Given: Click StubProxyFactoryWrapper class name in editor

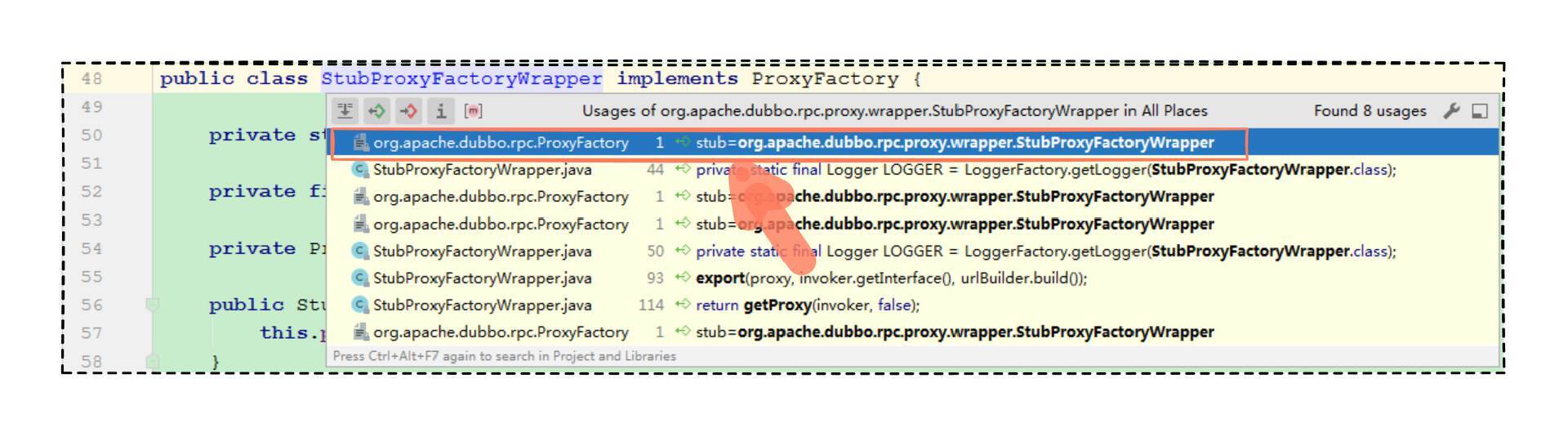Looking at the screenshot, I should click(x=461, y=79).
